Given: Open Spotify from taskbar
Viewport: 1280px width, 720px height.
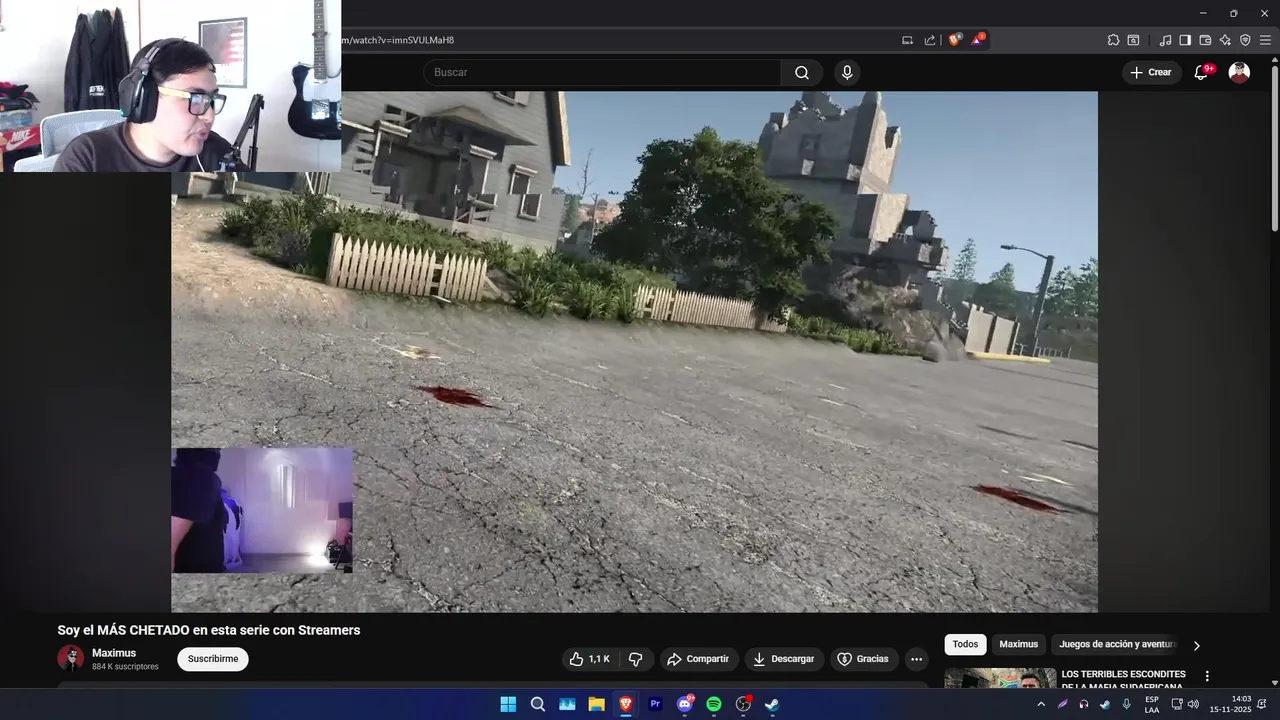Looking at the screenshot, I should (714, 704).
